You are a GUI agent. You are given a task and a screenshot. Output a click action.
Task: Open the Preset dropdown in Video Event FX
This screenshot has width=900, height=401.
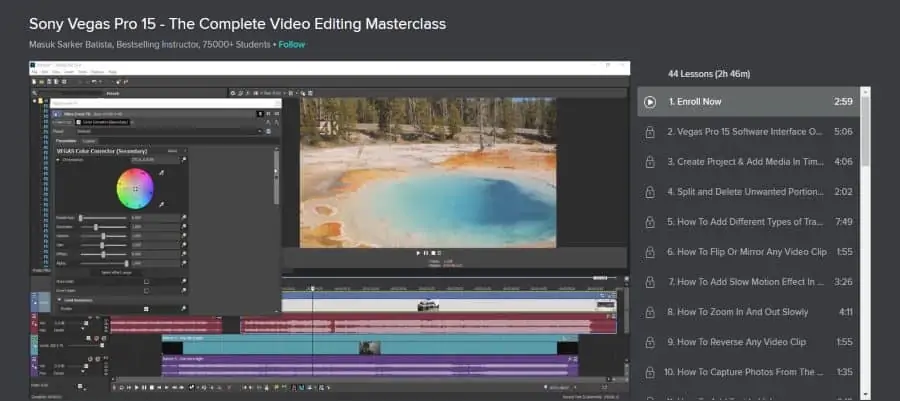tap(260, 131)
